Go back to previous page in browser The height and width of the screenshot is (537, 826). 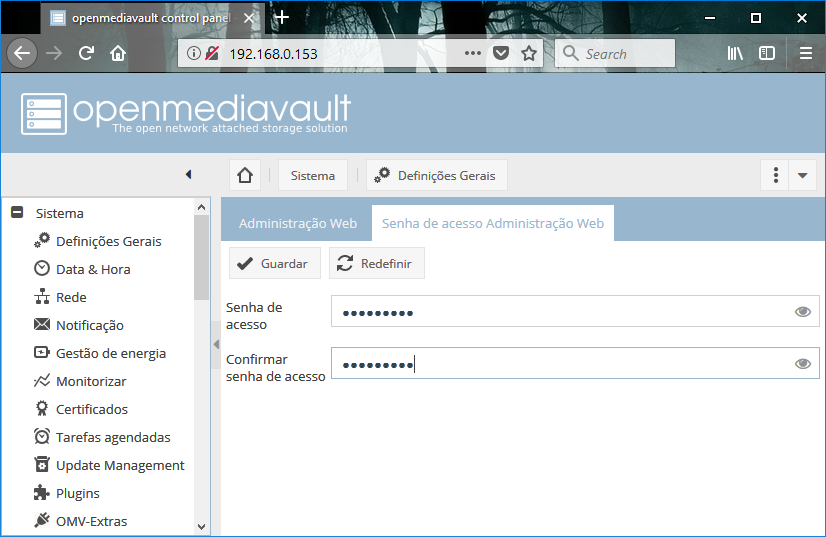[x=22, y=53]
